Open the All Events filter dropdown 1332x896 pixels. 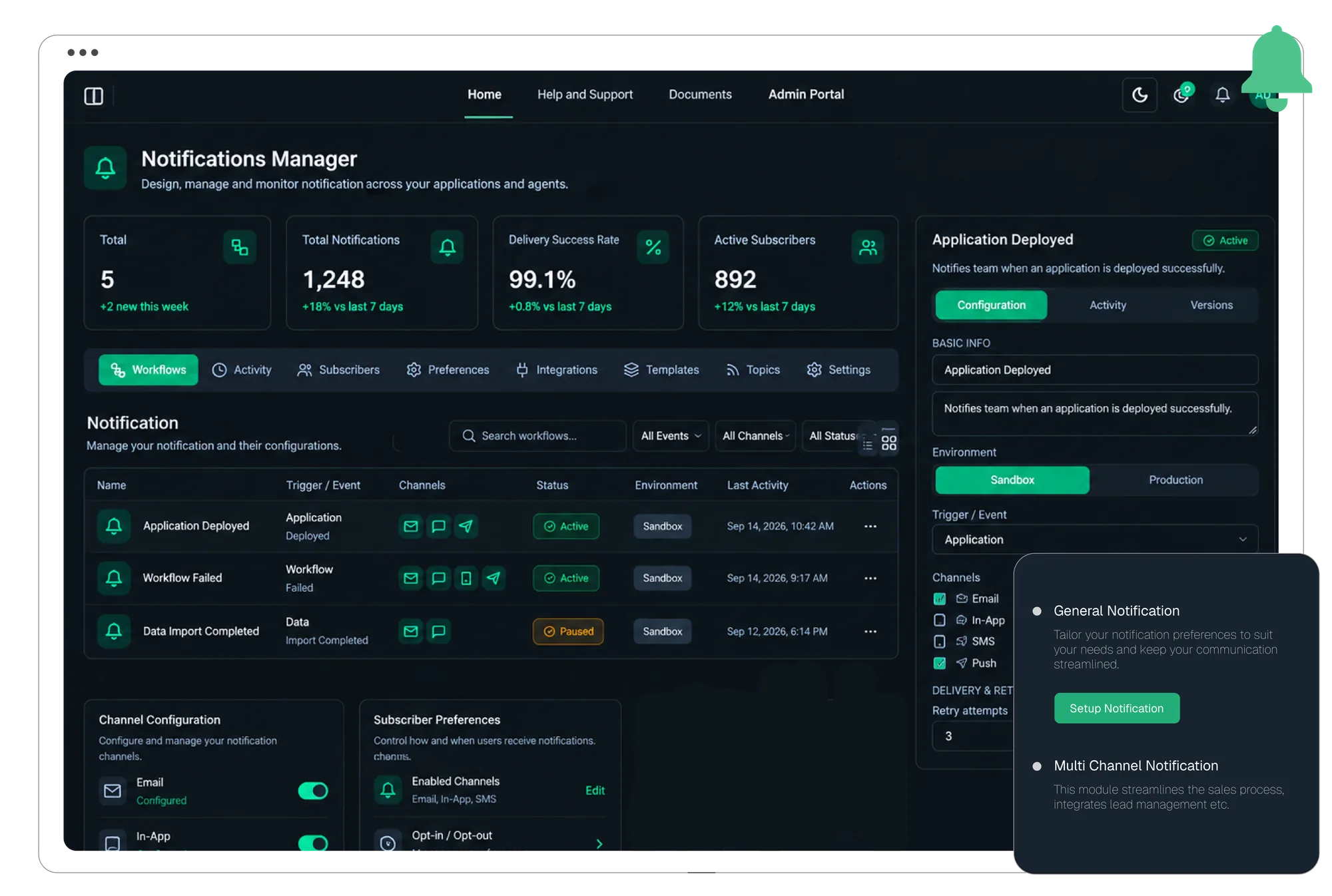pos(671,436)
